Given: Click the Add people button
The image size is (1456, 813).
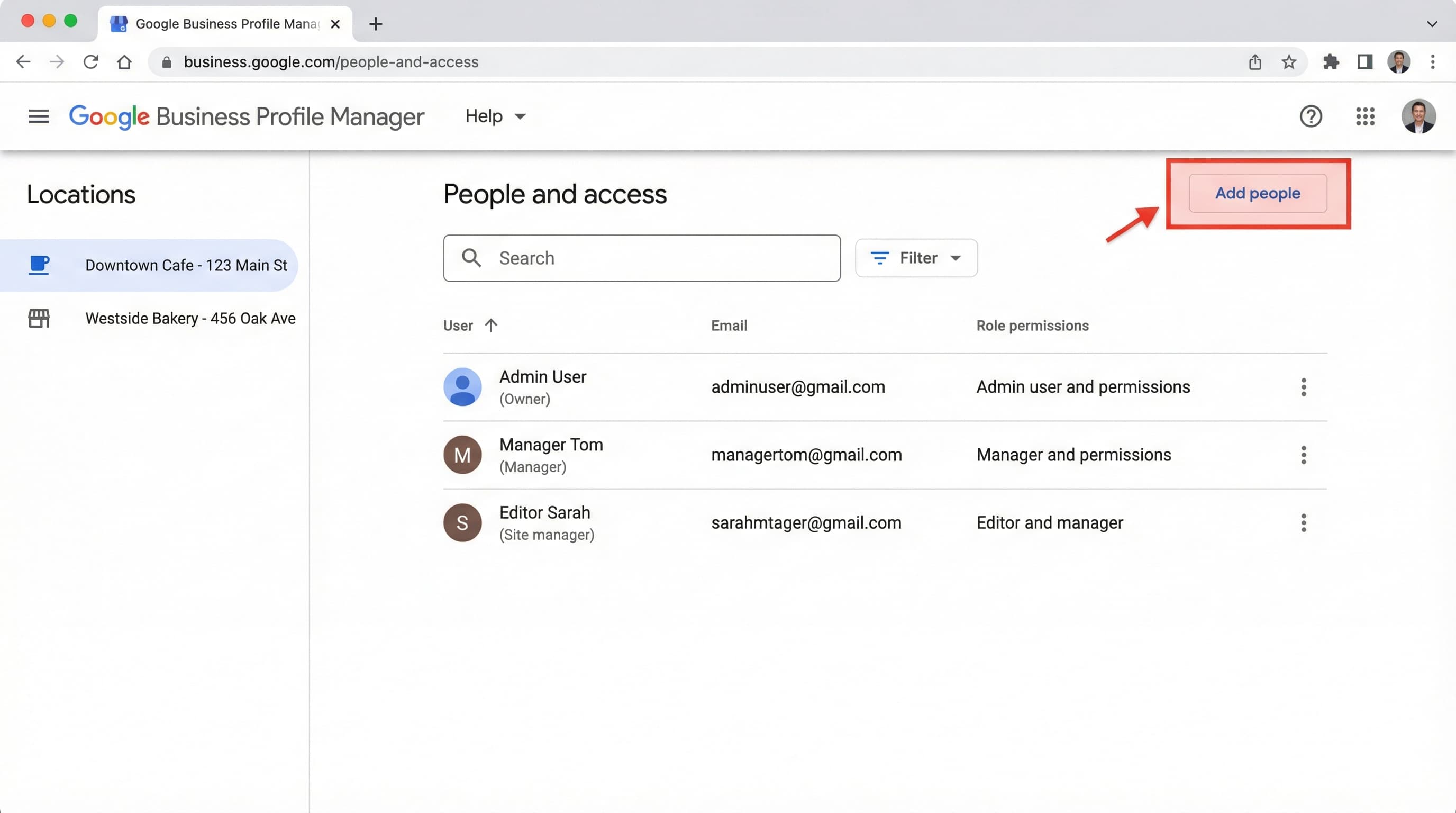Looking at the screenshot, I should (1258, 193).
